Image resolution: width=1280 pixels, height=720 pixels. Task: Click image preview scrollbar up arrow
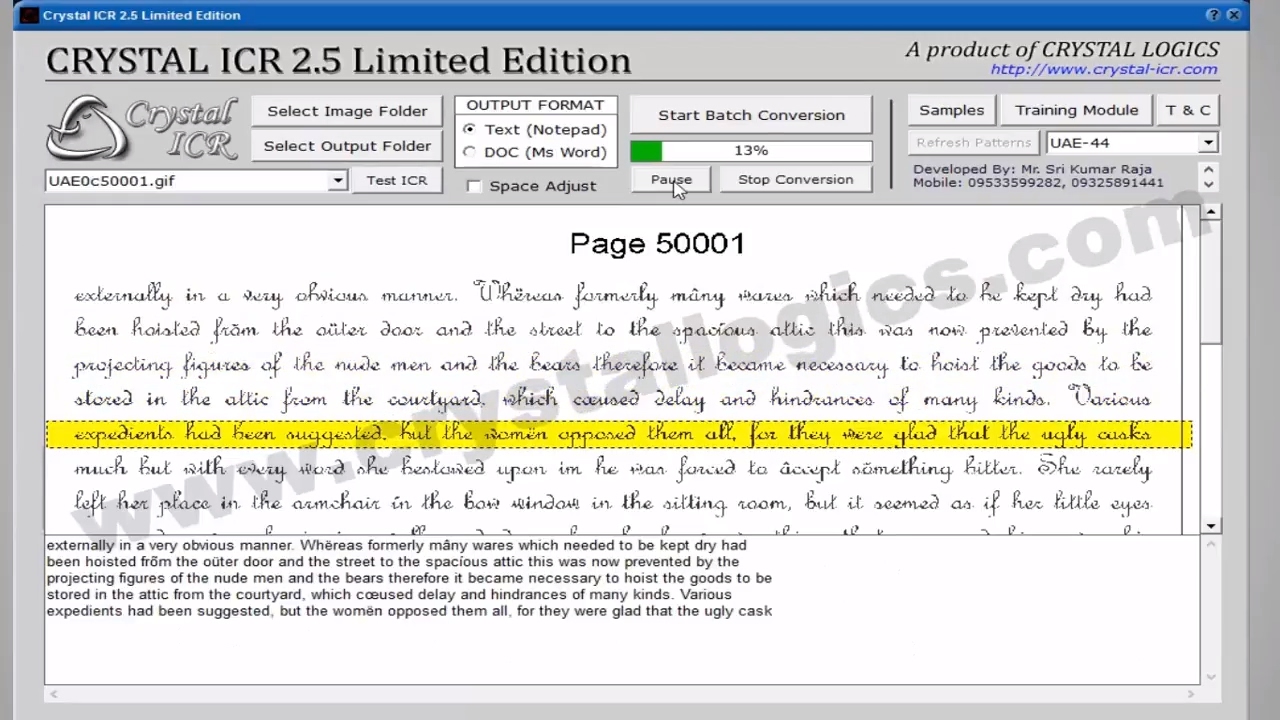point(1210,212)
